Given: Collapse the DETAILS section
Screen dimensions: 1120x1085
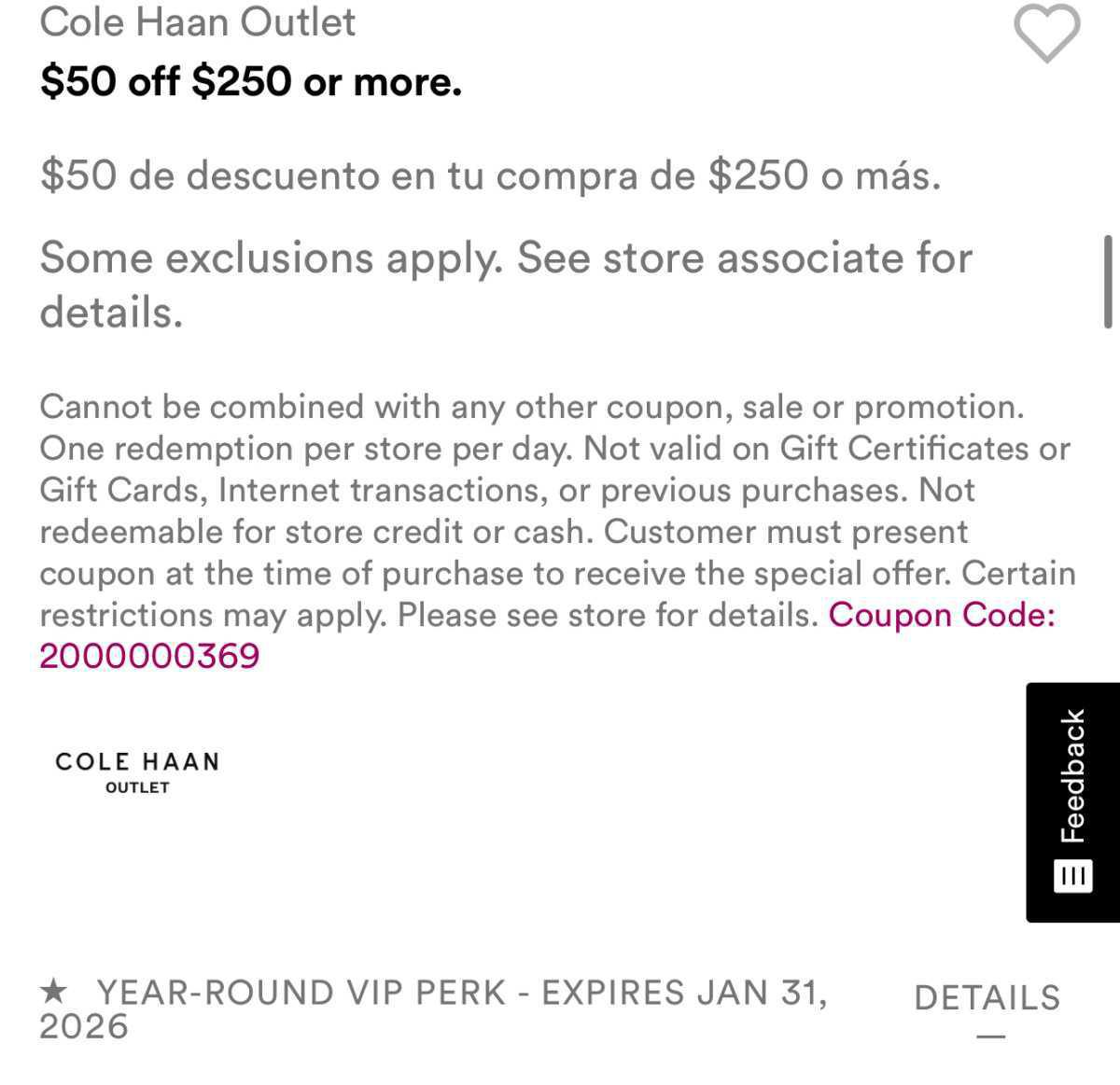Looking at the screenshot, I should [987, 997].
